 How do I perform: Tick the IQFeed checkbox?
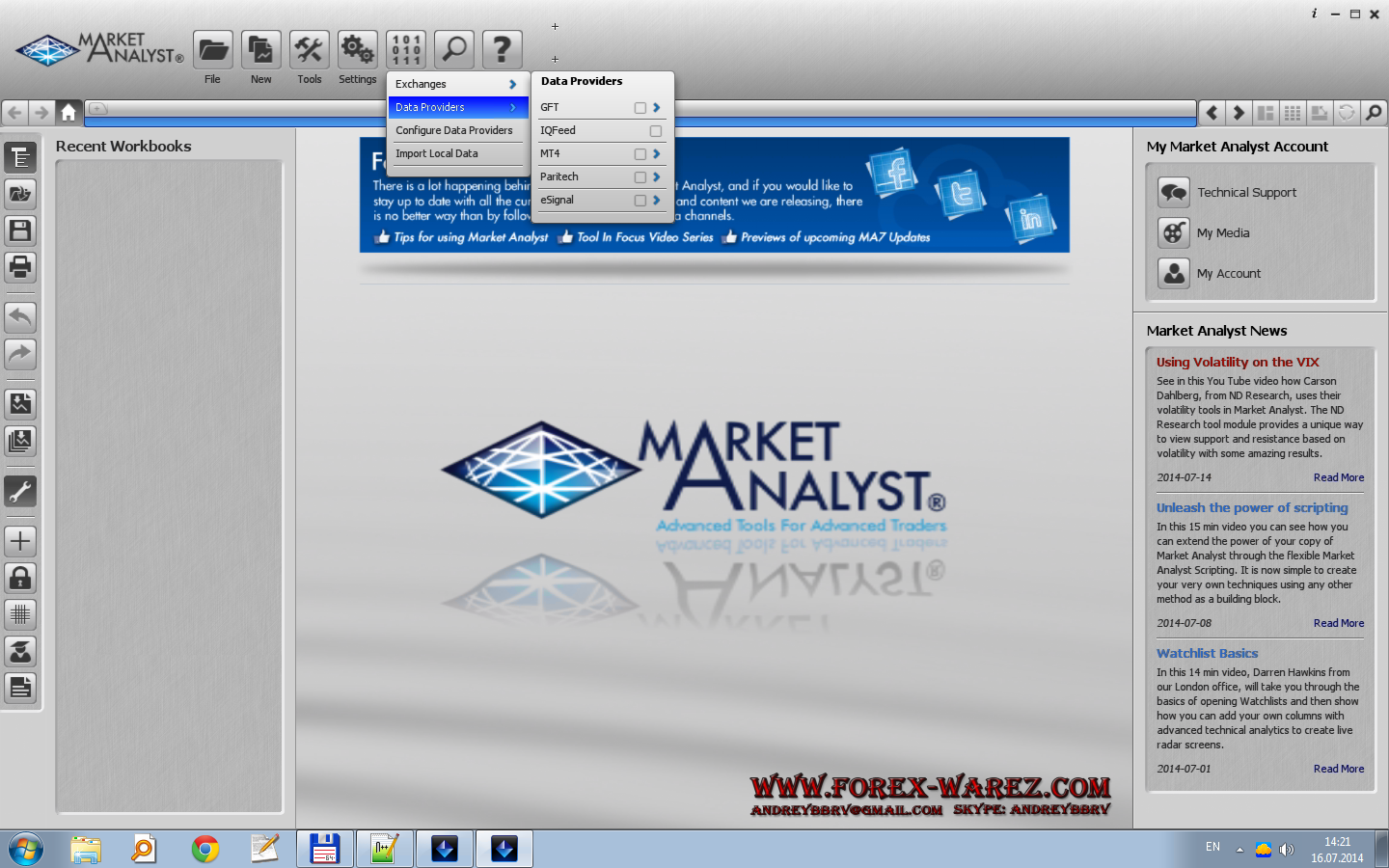pyautogui.click(x=656, y=131)
